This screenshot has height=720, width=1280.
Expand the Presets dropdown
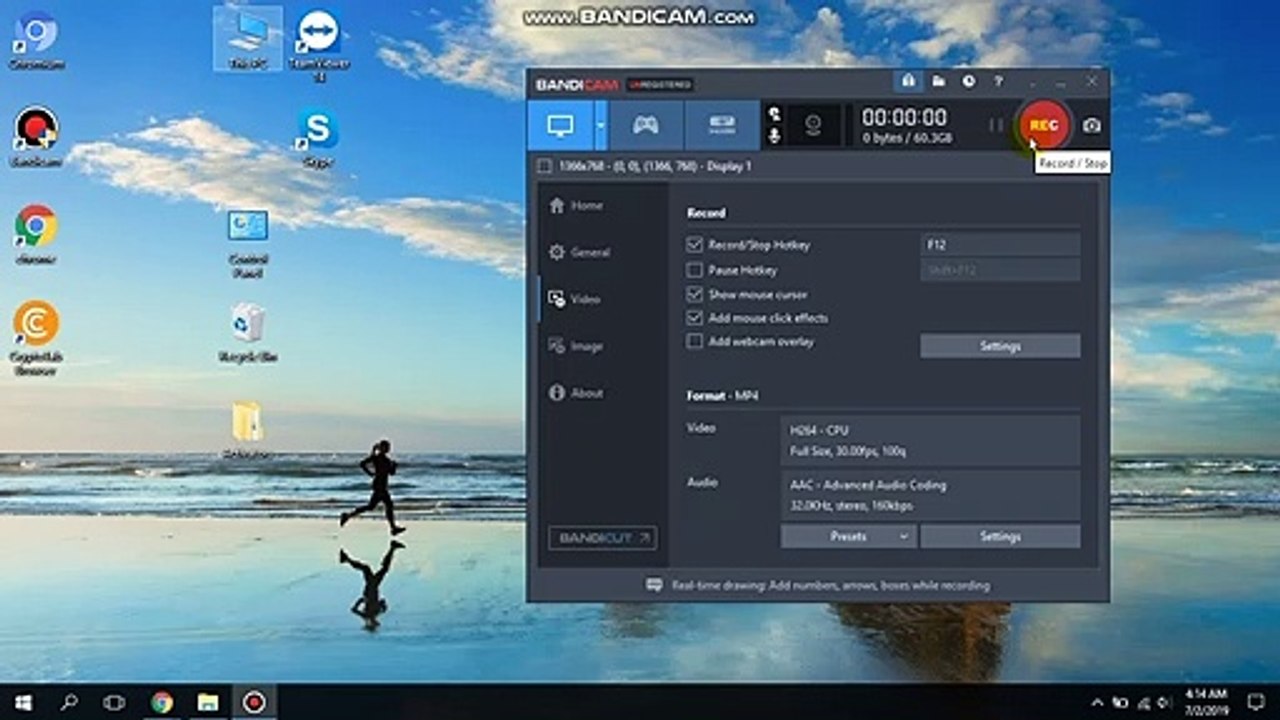[x=848, y=536]
